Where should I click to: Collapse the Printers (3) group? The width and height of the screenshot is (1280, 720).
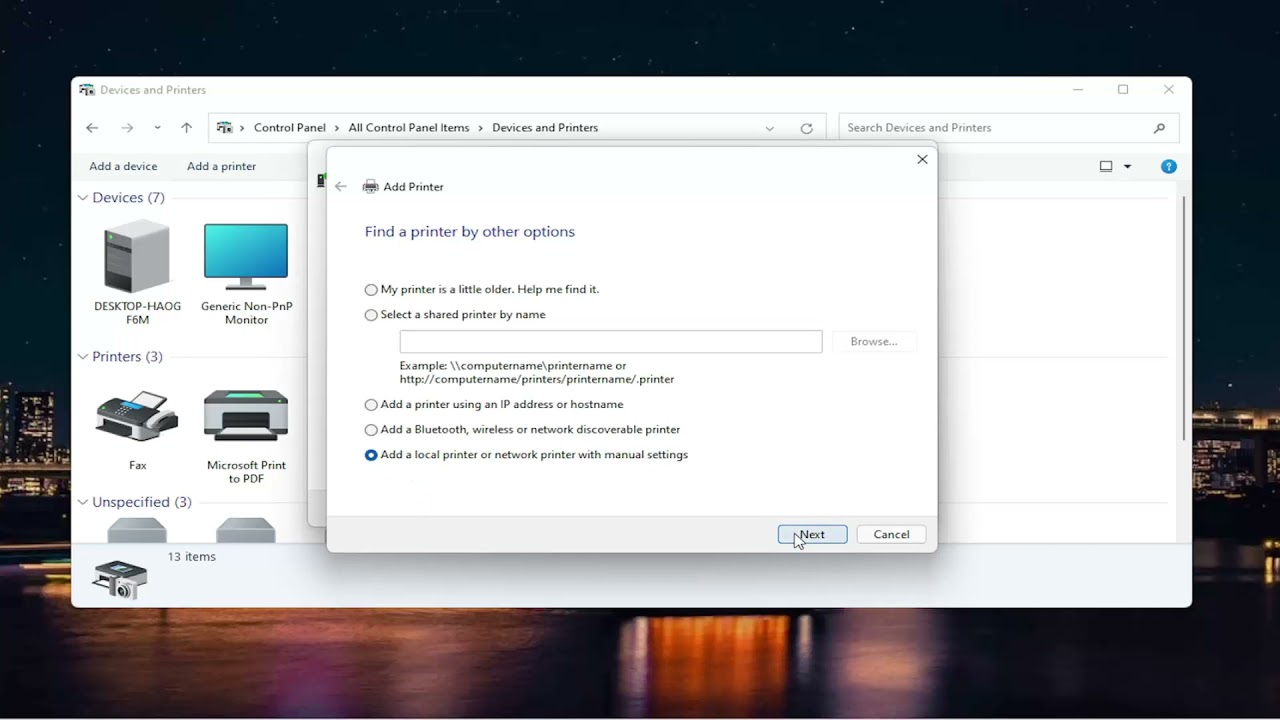[83, 357]
